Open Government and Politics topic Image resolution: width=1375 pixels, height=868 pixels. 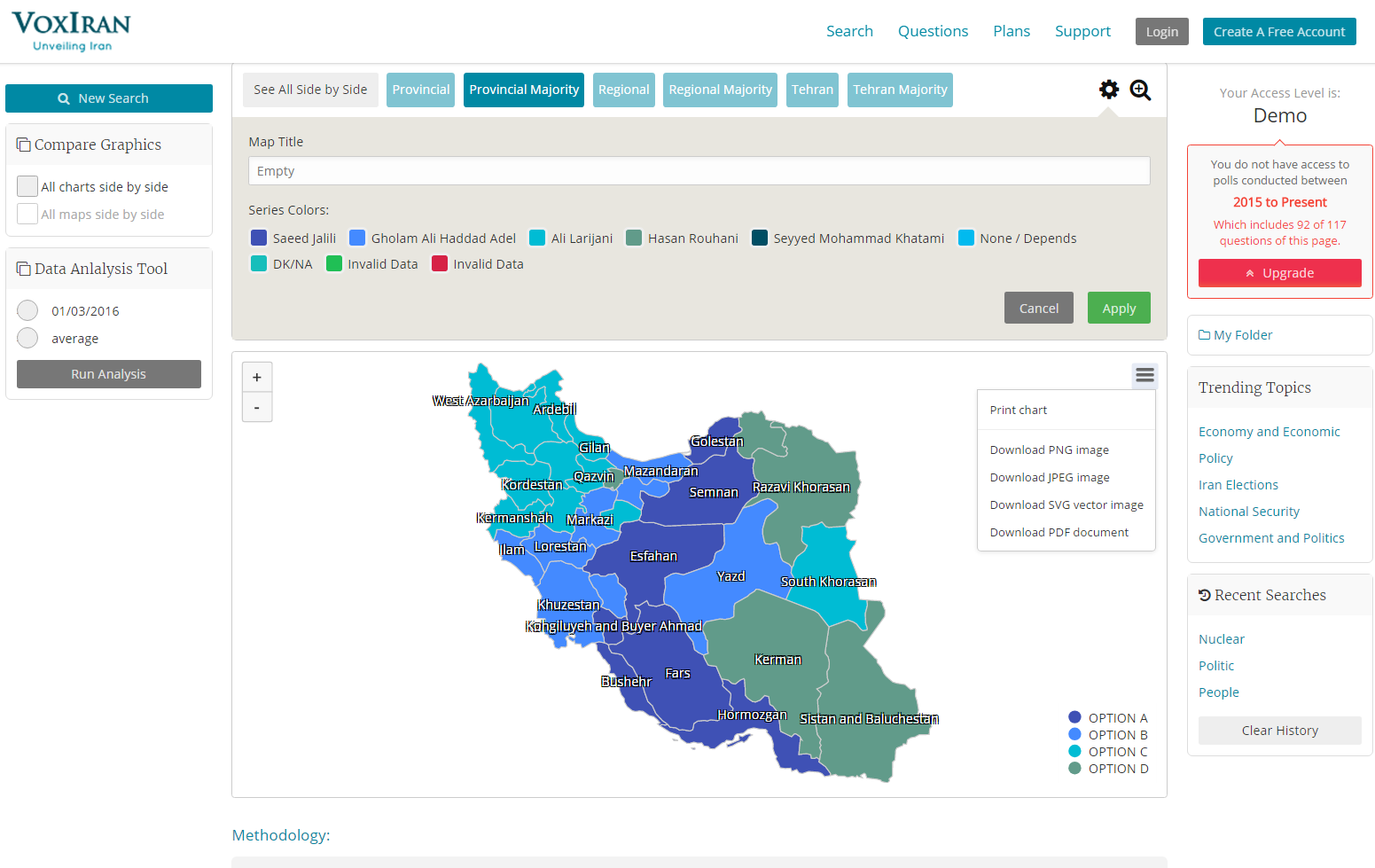click(x=1271, y=538)
